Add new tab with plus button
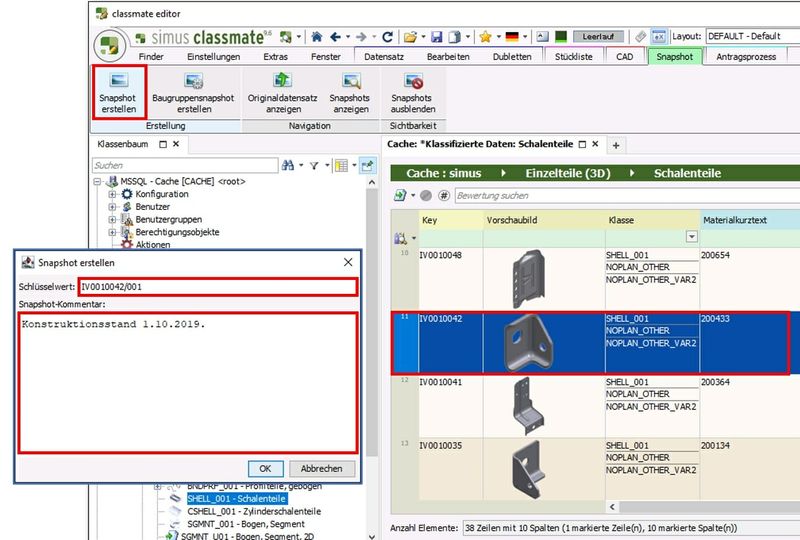Image resolution: width=800 pixels, height=540 pixels. (616, 145)
